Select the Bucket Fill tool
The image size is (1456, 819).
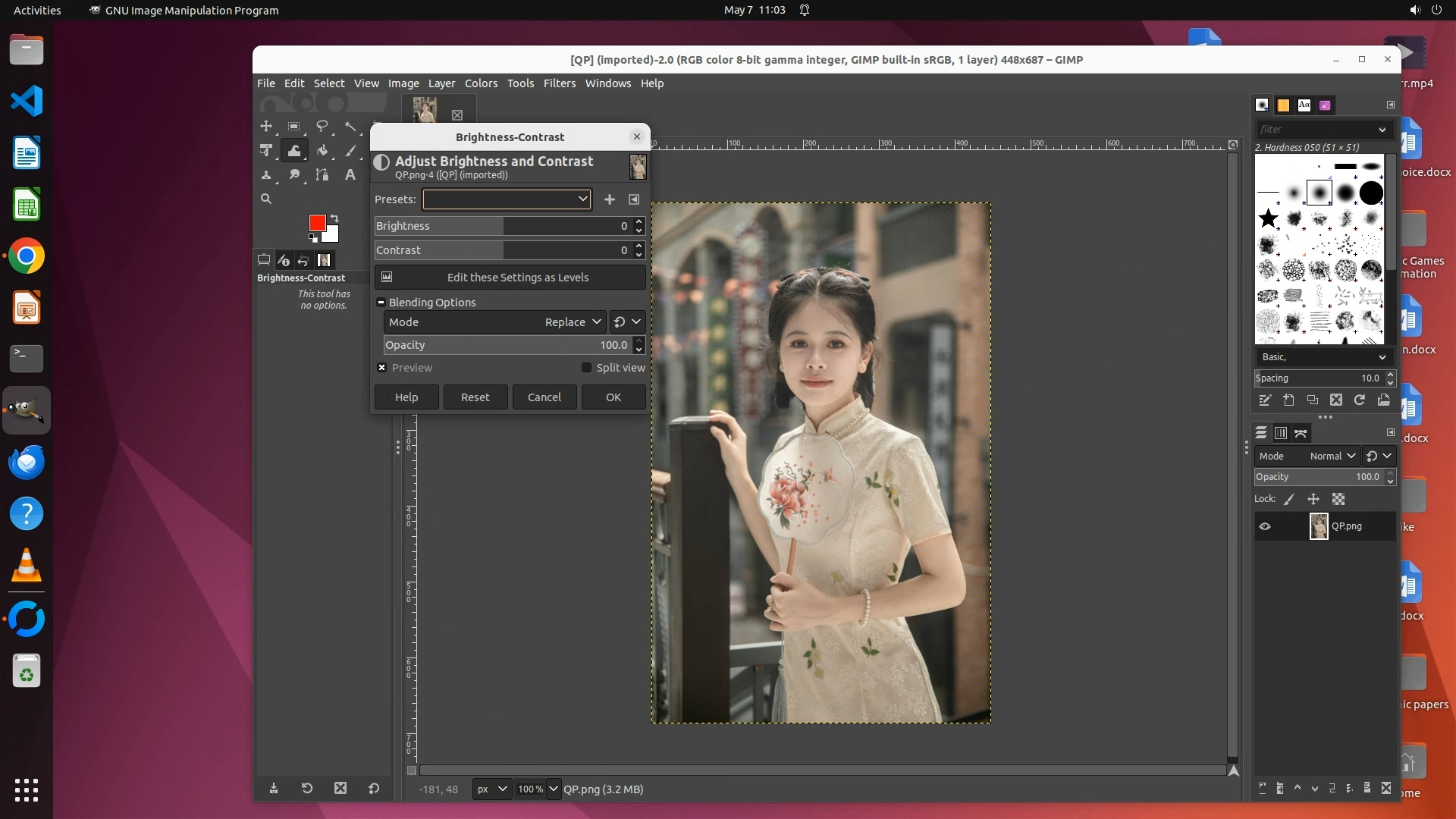322,150
